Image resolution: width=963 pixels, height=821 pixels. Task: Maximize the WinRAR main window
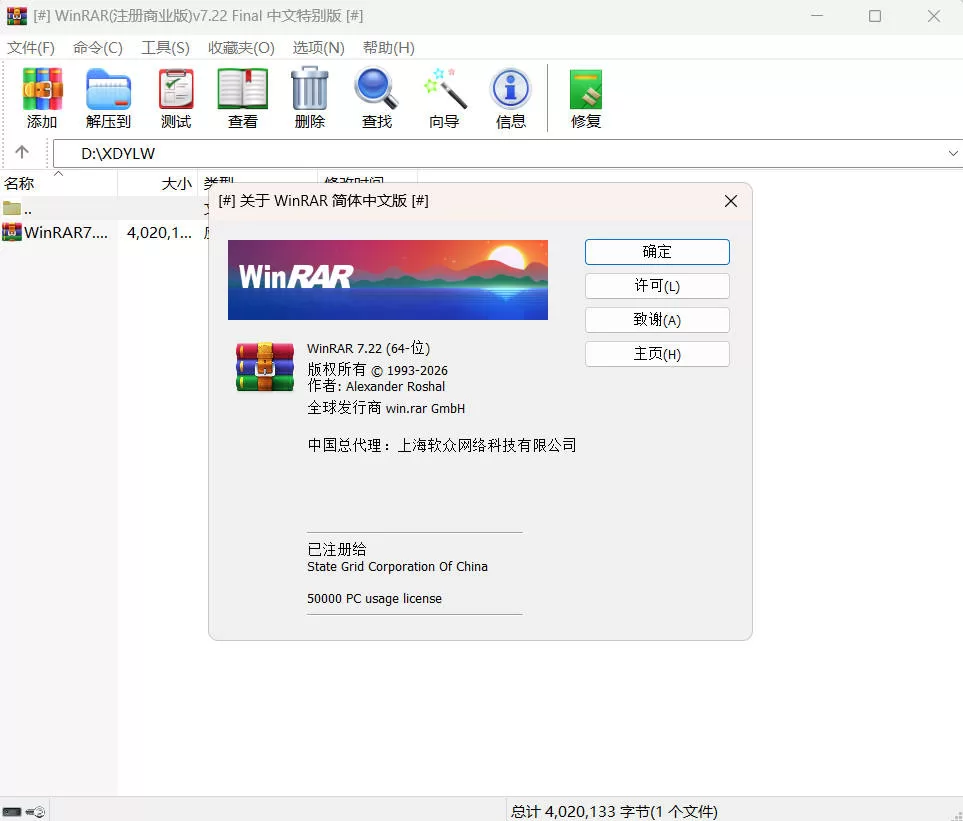click(x=875, y=16)
